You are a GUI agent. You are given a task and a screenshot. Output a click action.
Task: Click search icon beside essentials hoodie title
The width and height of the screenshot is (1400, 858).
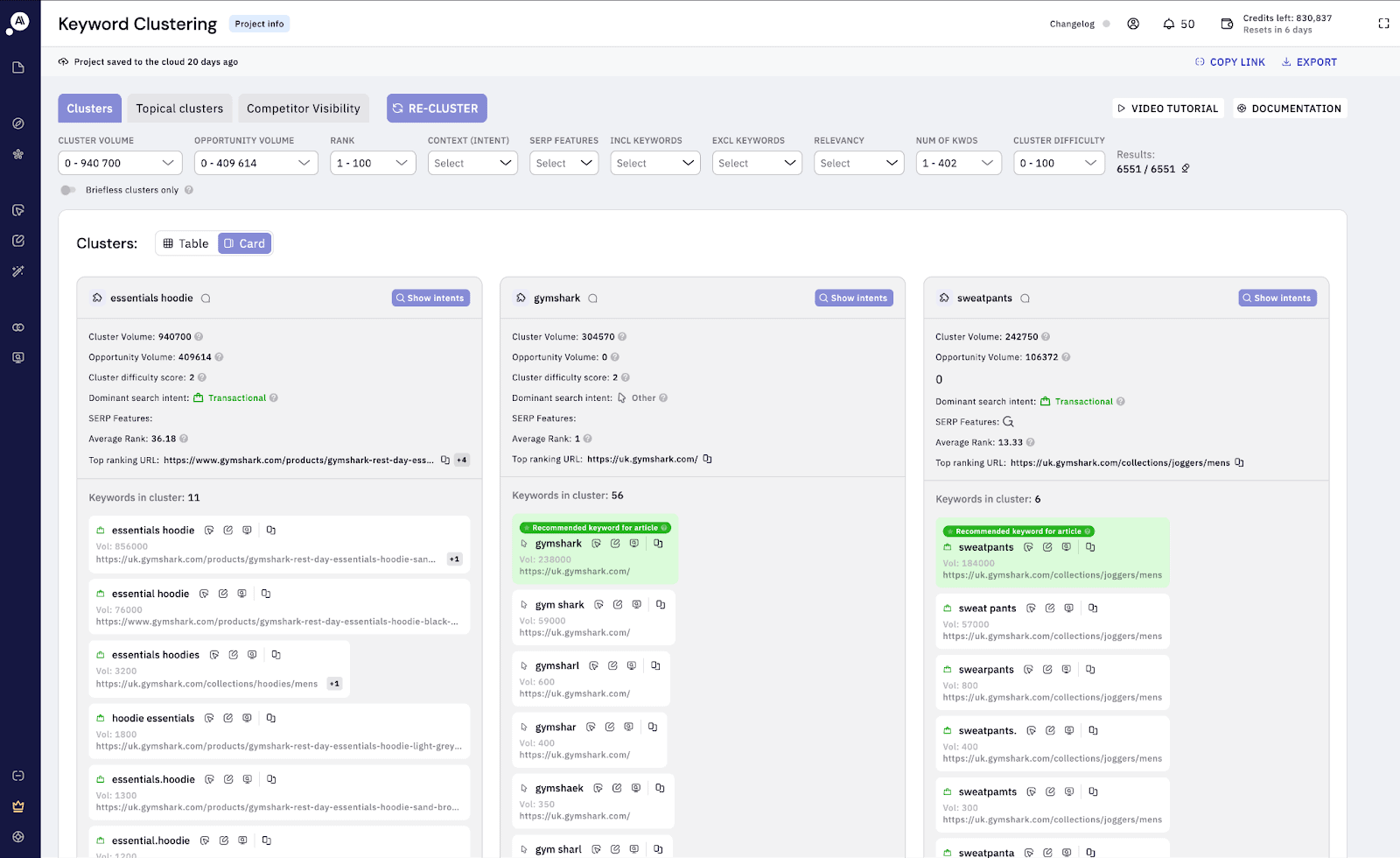tap(206, 299)
